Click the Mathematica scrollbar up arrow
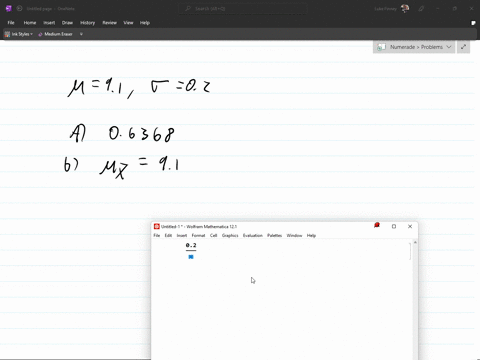Image resolution: width=480 pixels, height=360 pixels. click(x=415, y=242)
